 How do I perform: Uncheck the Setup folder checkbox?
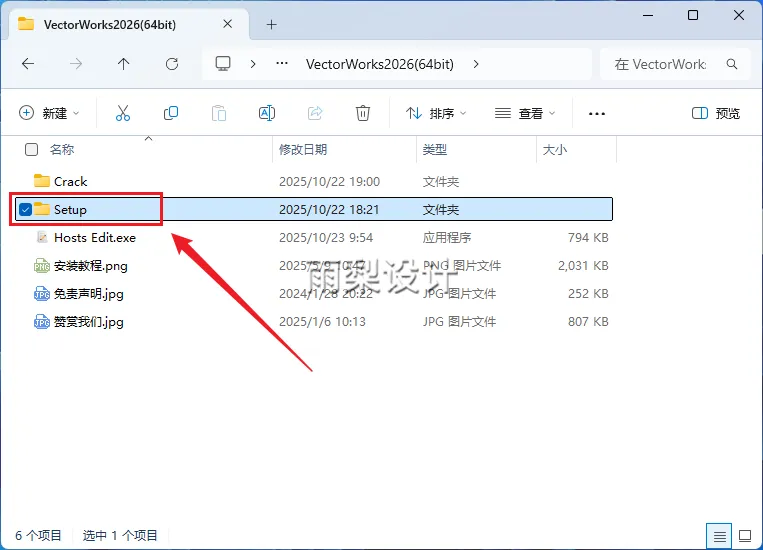[25, 209]
